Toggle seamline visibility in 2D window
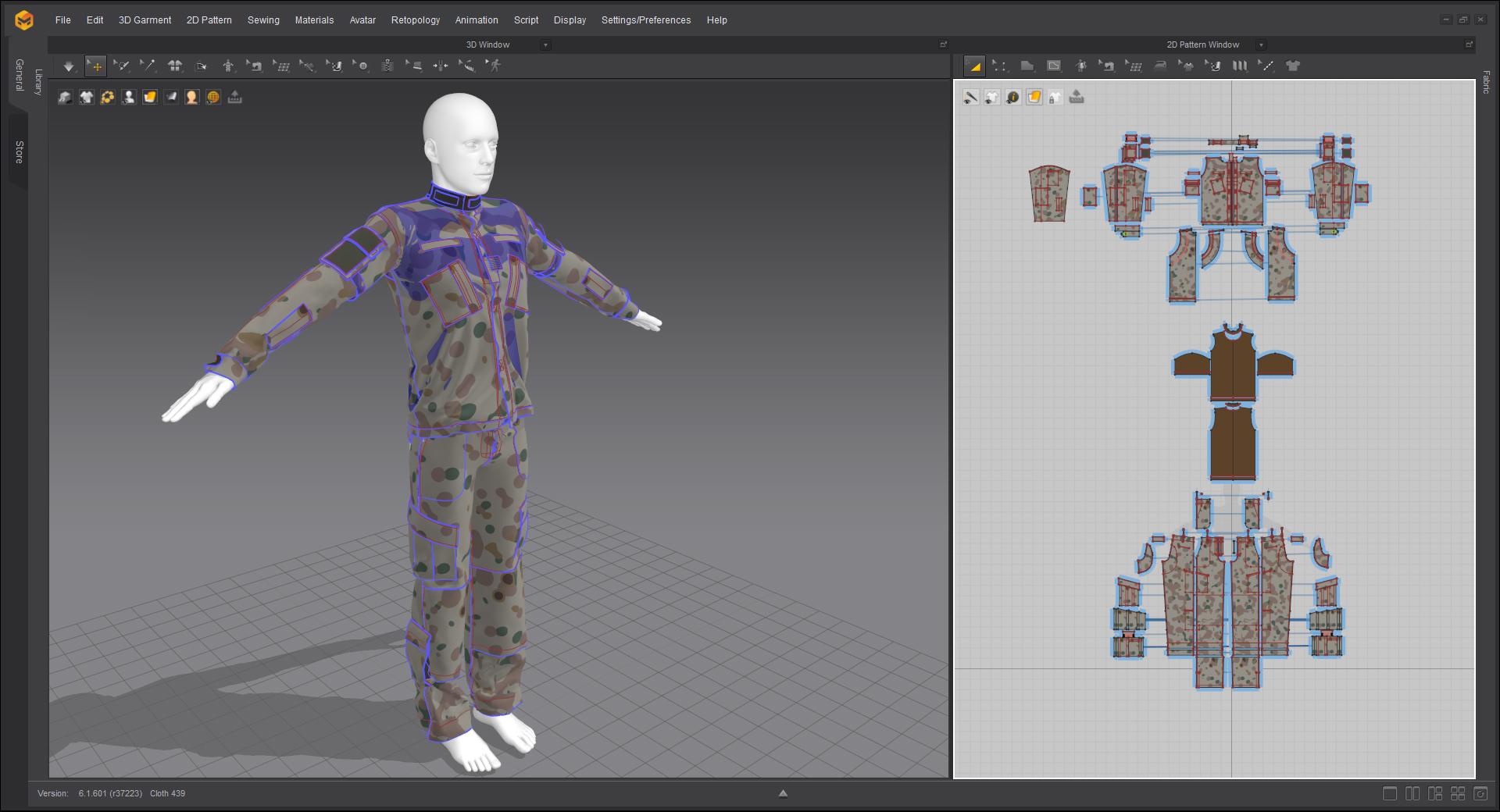This screenshot has height=812, width=1500. click(971, 98)
